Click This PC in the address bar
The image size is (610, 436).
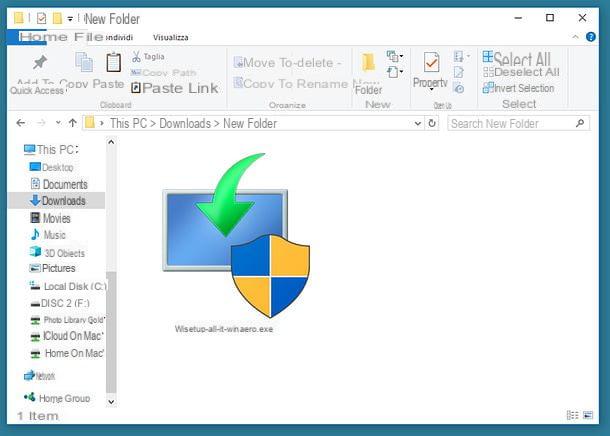tap(128, 123)
